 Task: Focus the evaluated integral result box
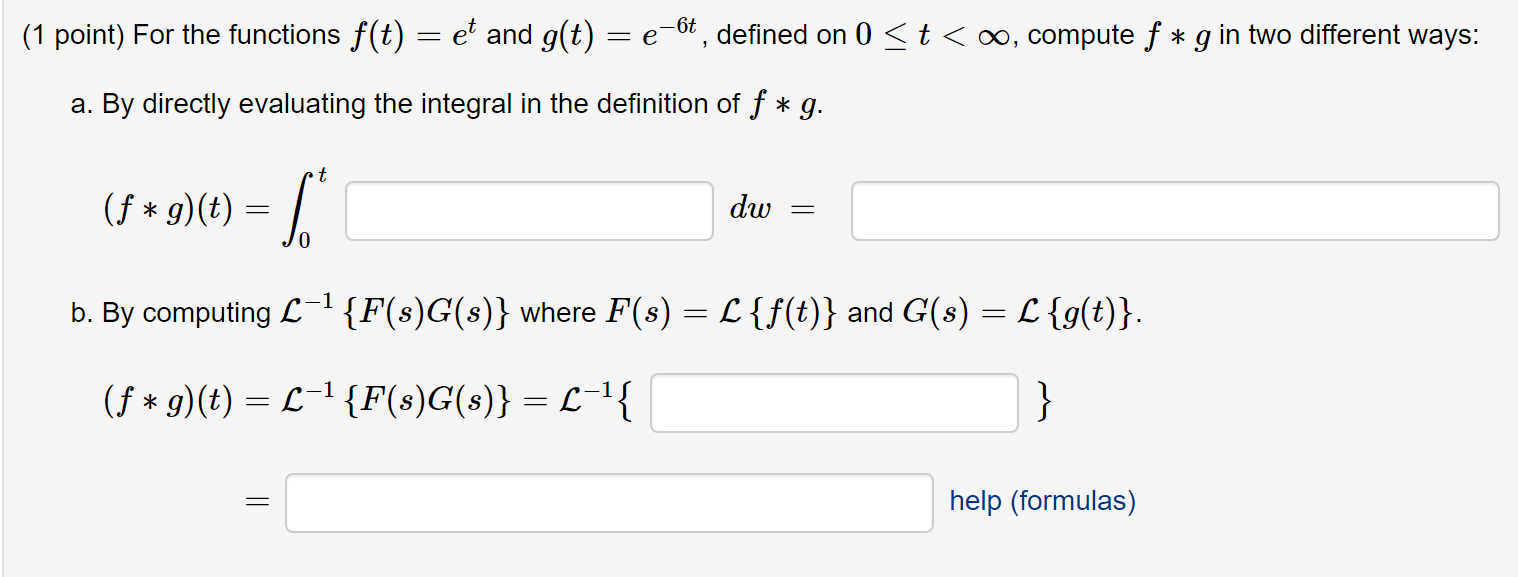point(1174,210)
